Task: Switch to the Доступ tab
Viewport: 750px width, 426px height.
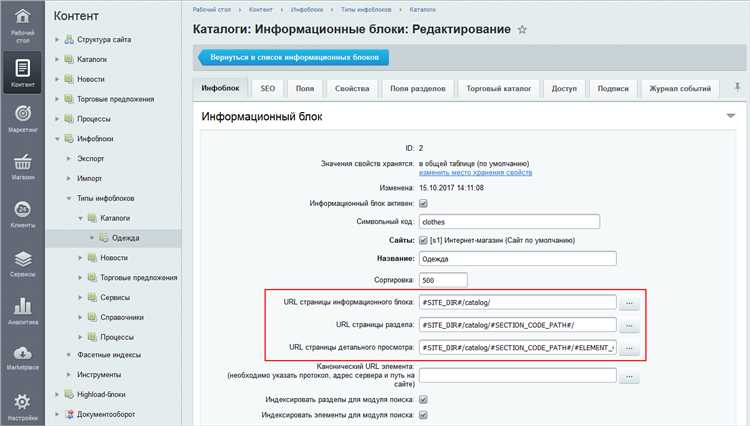Action: (x=564, y=88)
